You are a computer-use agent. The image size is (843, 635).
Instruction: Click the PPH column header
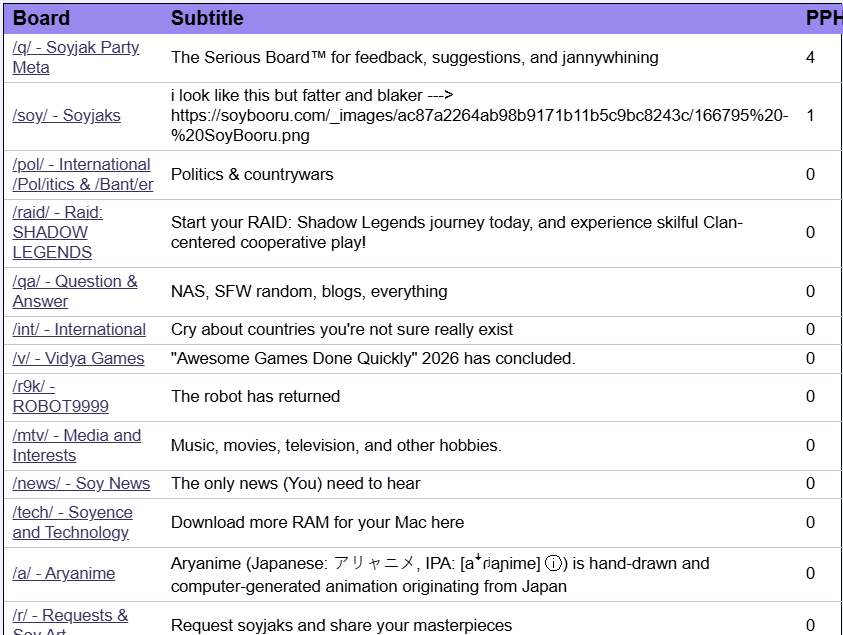pyautogui.click(x=823, y=18)
